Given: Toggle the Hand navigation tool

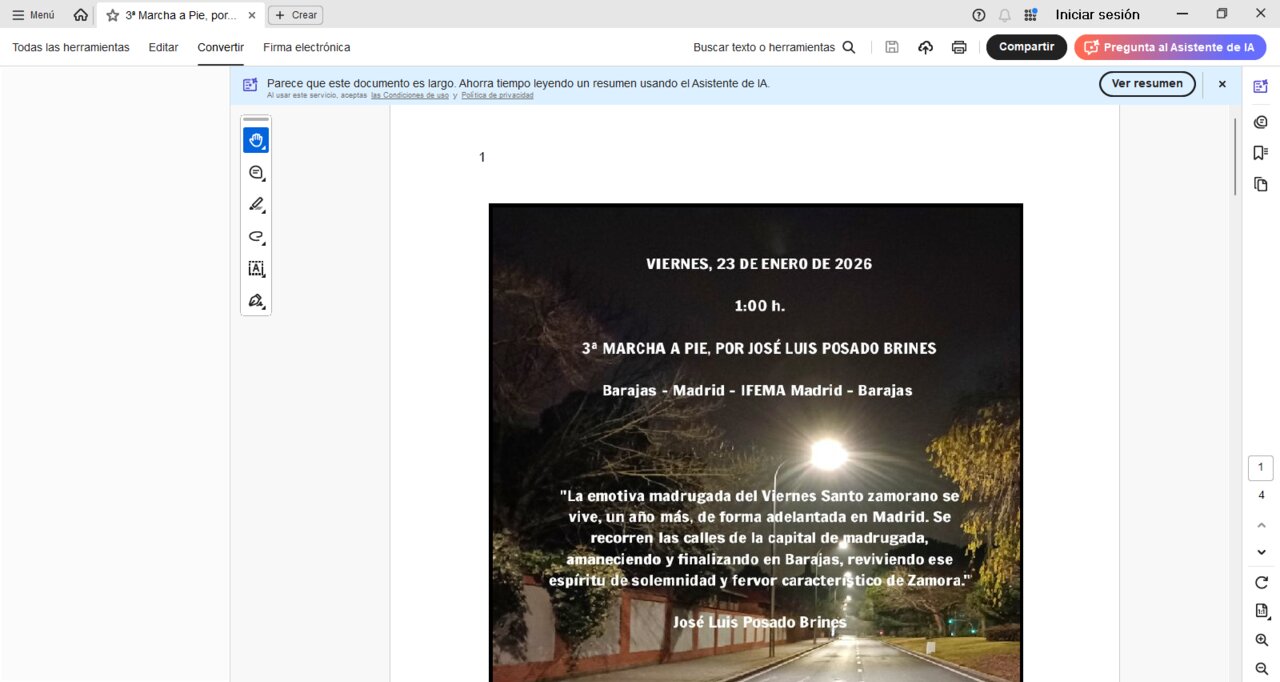Looking at the screenshot, I should tap(256, 140).
